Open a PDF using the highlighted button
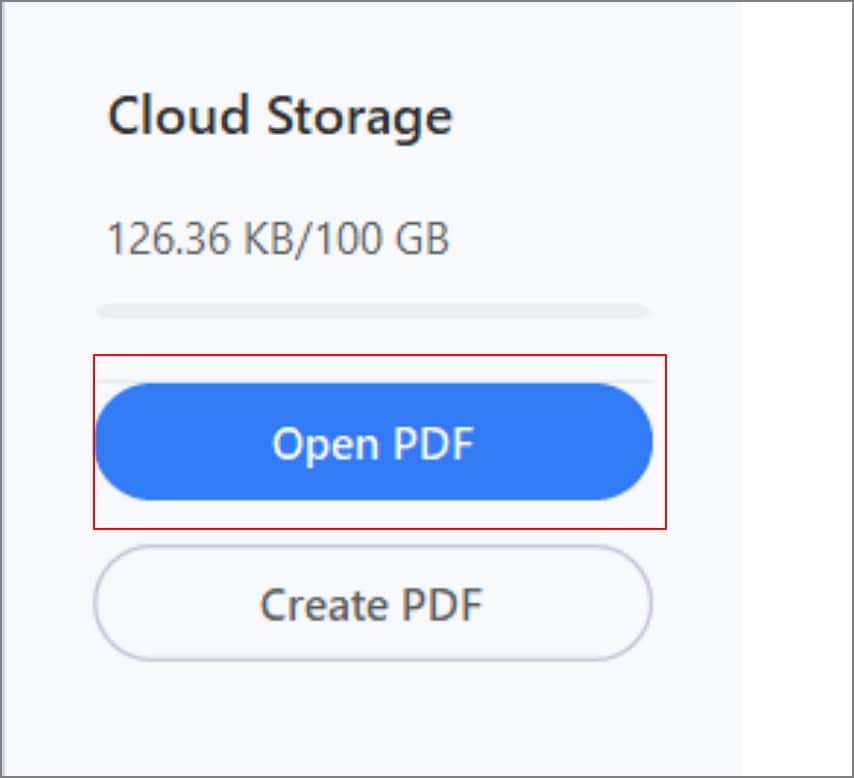 pyautogui.click(x=373, y=442)
